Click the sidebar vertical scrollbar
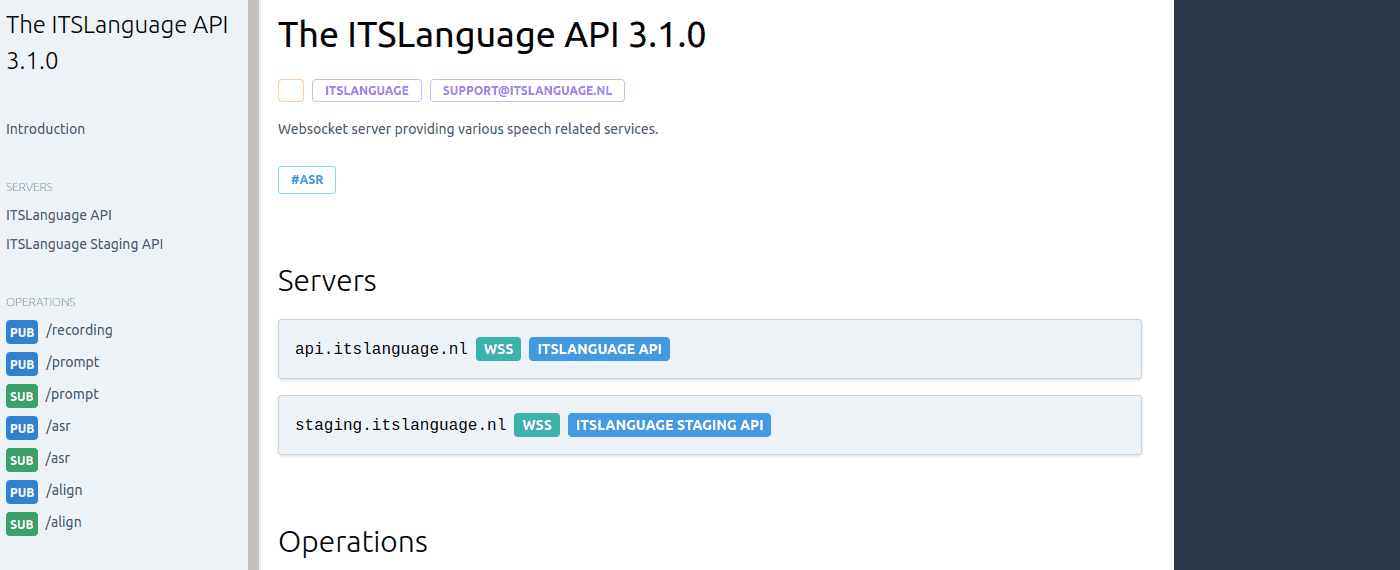 (253, 285)
